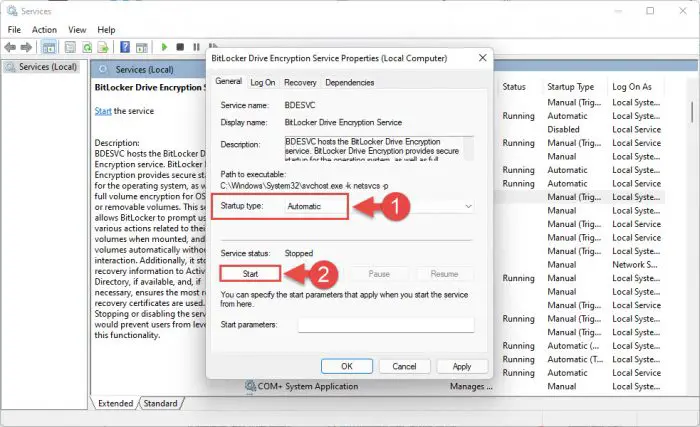Open Properties via the toolbar icon
This screenshot has height=427, width=700.
pyautogui.click(x=70, y=47)
